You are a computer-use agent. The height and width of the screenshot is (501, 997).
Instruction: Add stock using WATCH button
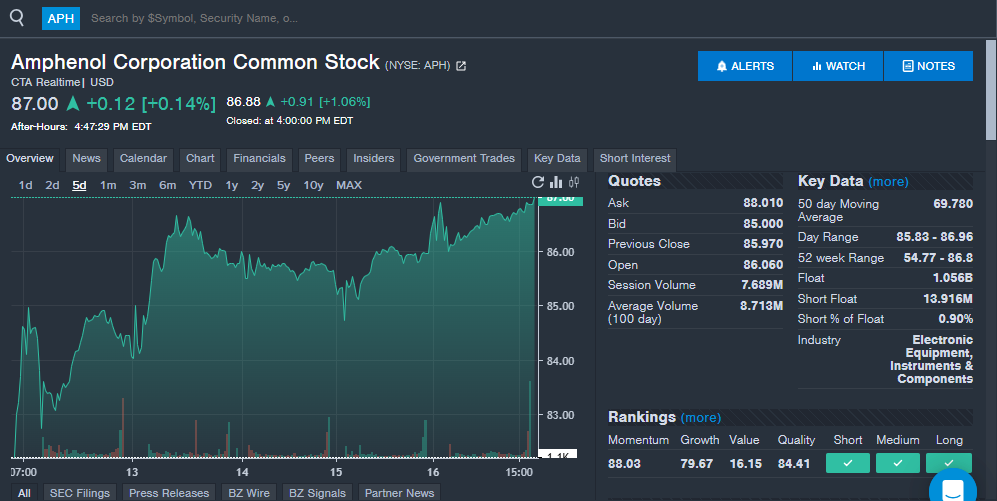pos(838,66)
